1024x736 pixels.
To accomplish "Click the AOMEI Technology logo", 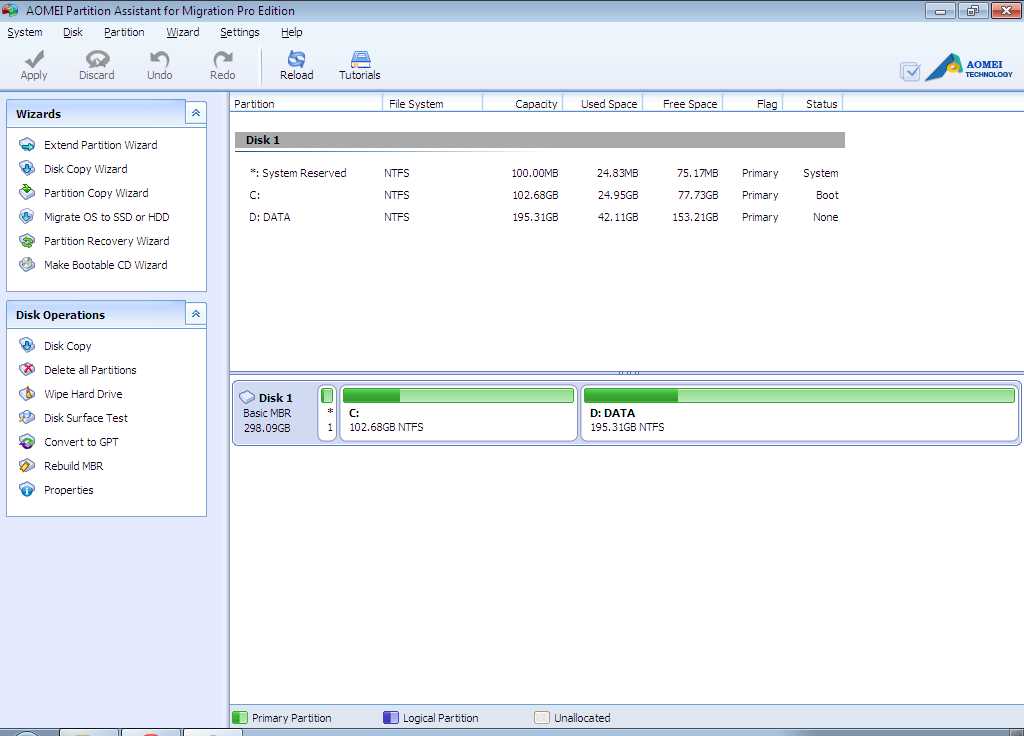I will (x=969, y=67).
